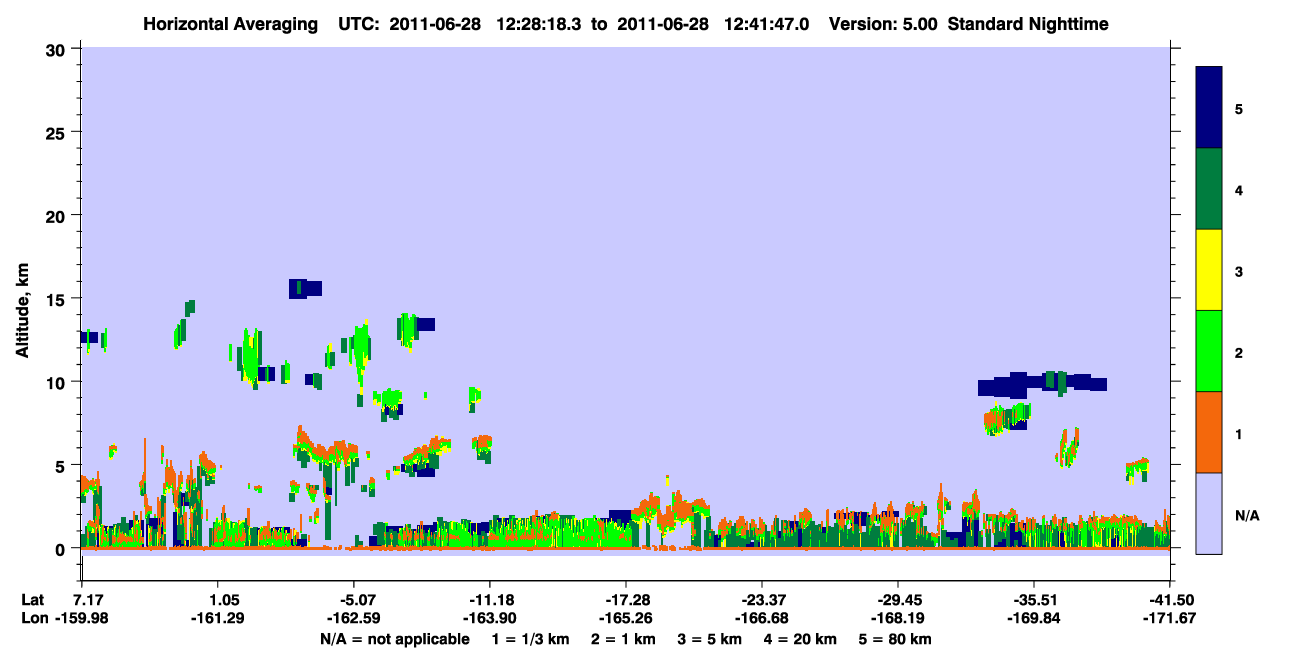Image resolution: width=1300 pixels, height=667 pixels.
Task: Click the longitude value -171.67
Action: 1169,619
